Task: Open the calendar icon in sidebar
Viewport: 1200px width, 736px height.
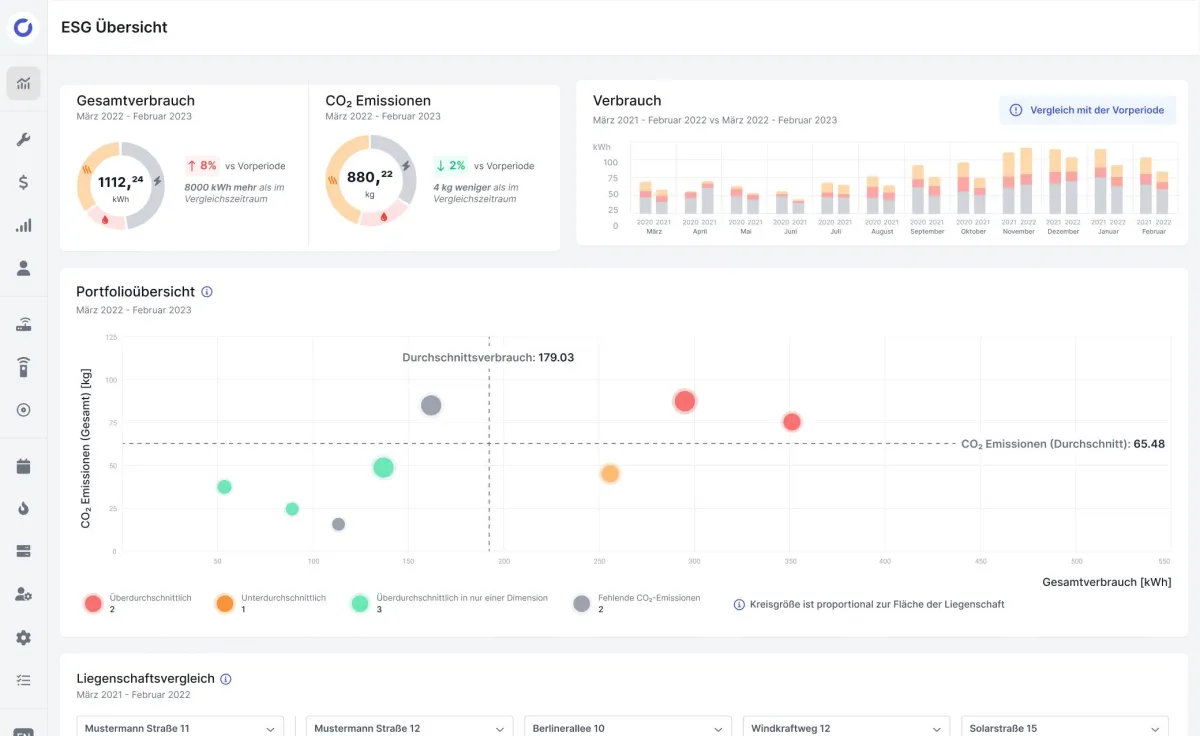Action: pyautogui.click(x=23, y=466)
